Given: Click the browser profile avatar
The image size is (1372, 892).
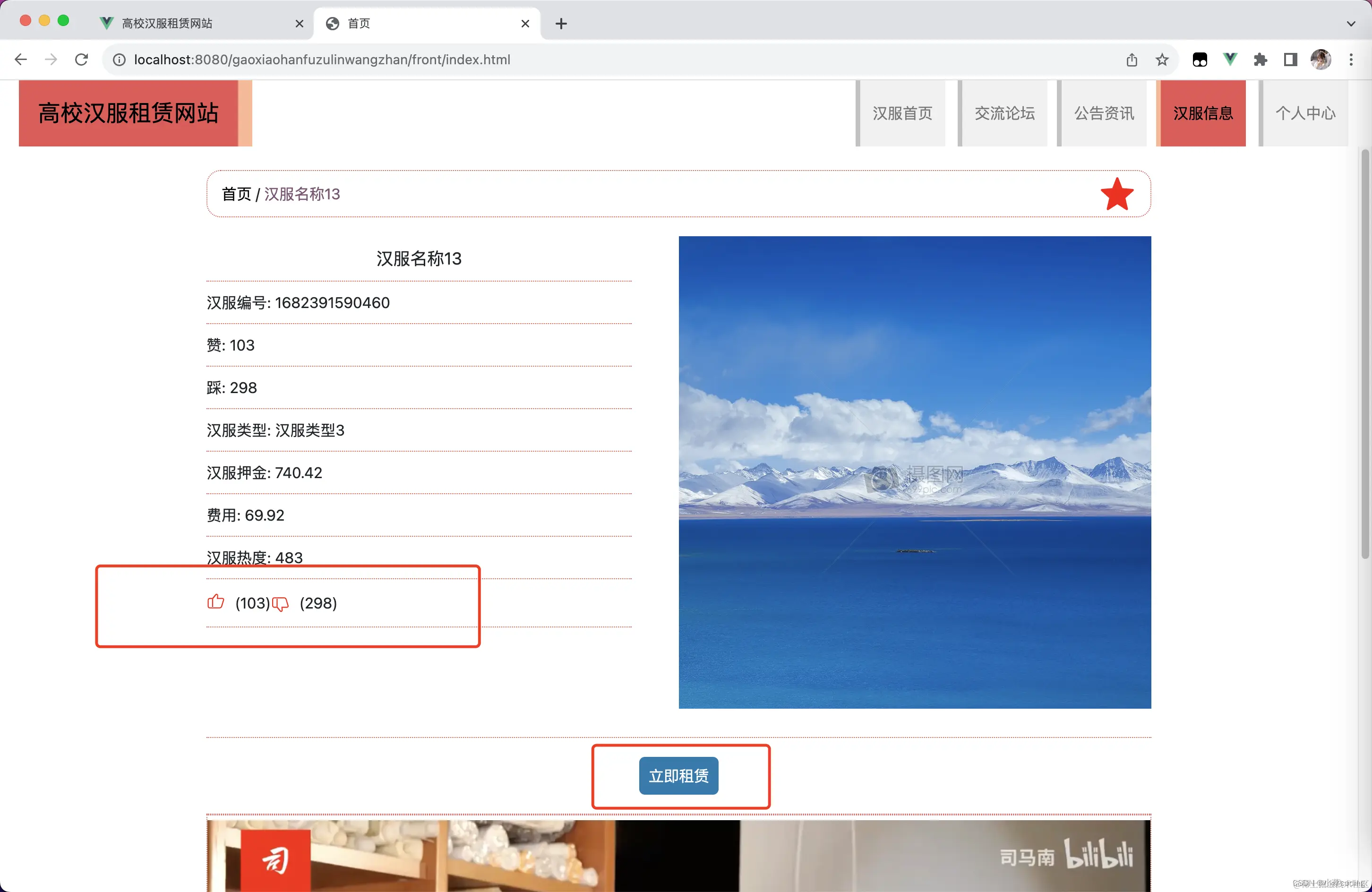Looking at the screenshot, I should (x=1321, y=60).
